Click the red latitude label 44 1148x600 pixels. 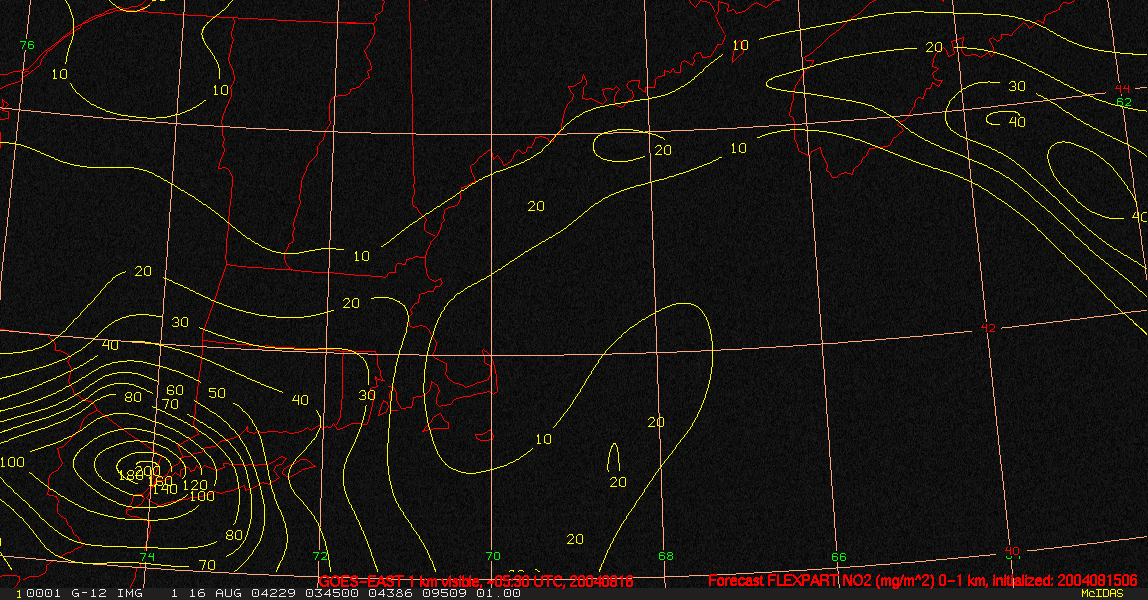[1122, 90]
